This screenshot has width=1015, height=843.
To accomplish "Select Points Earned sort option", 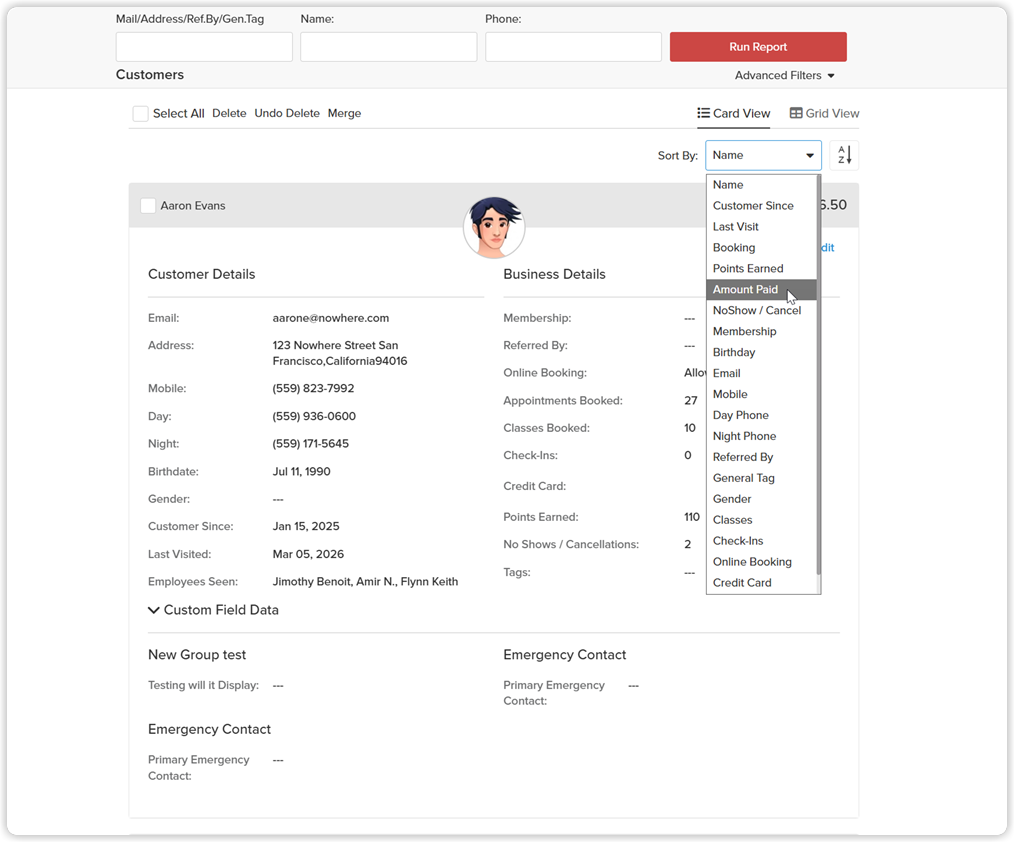I will [x=761, y=269].
